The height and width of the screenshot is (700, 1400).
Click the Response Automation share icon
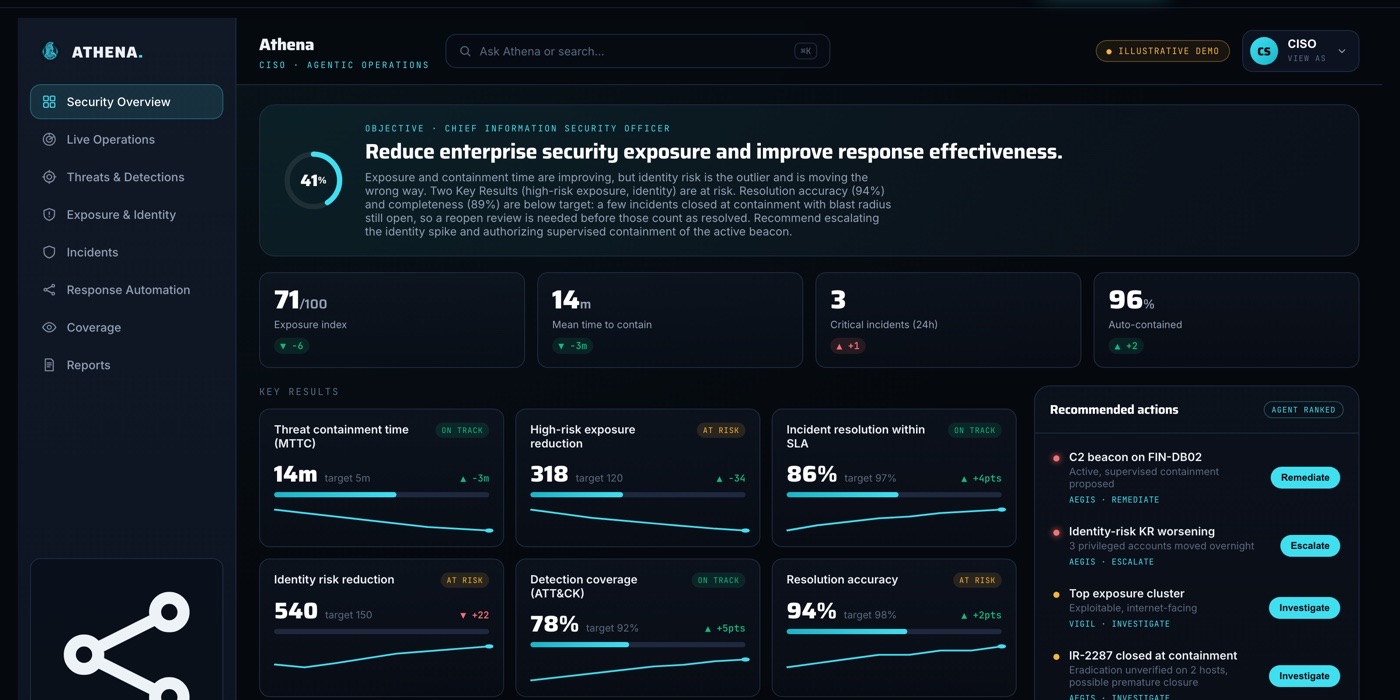tap(49, 290)
